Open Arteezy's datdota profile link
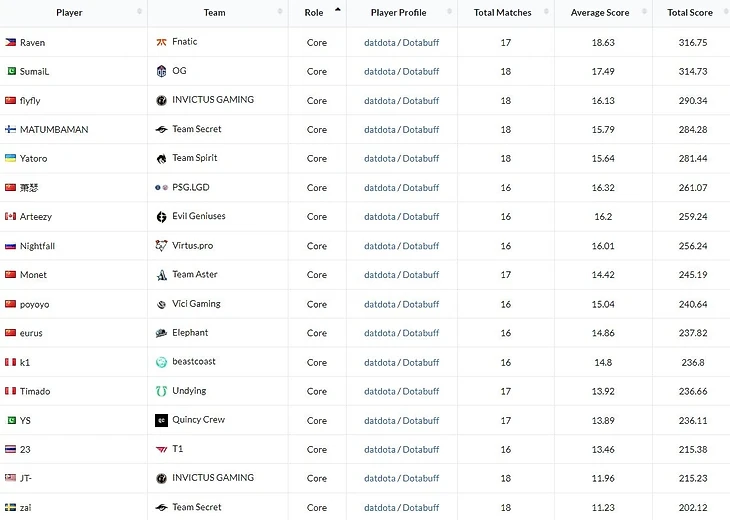 379,217
